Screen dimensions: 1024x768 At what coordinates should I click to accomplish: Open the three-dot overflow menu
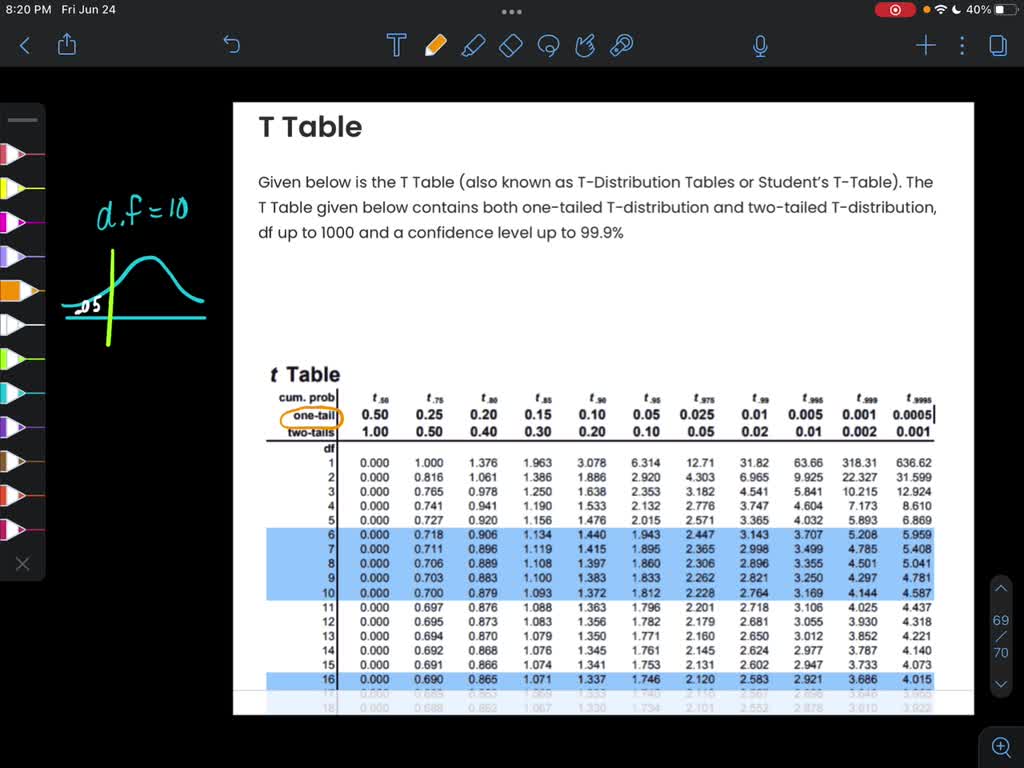tap(962, 45)
